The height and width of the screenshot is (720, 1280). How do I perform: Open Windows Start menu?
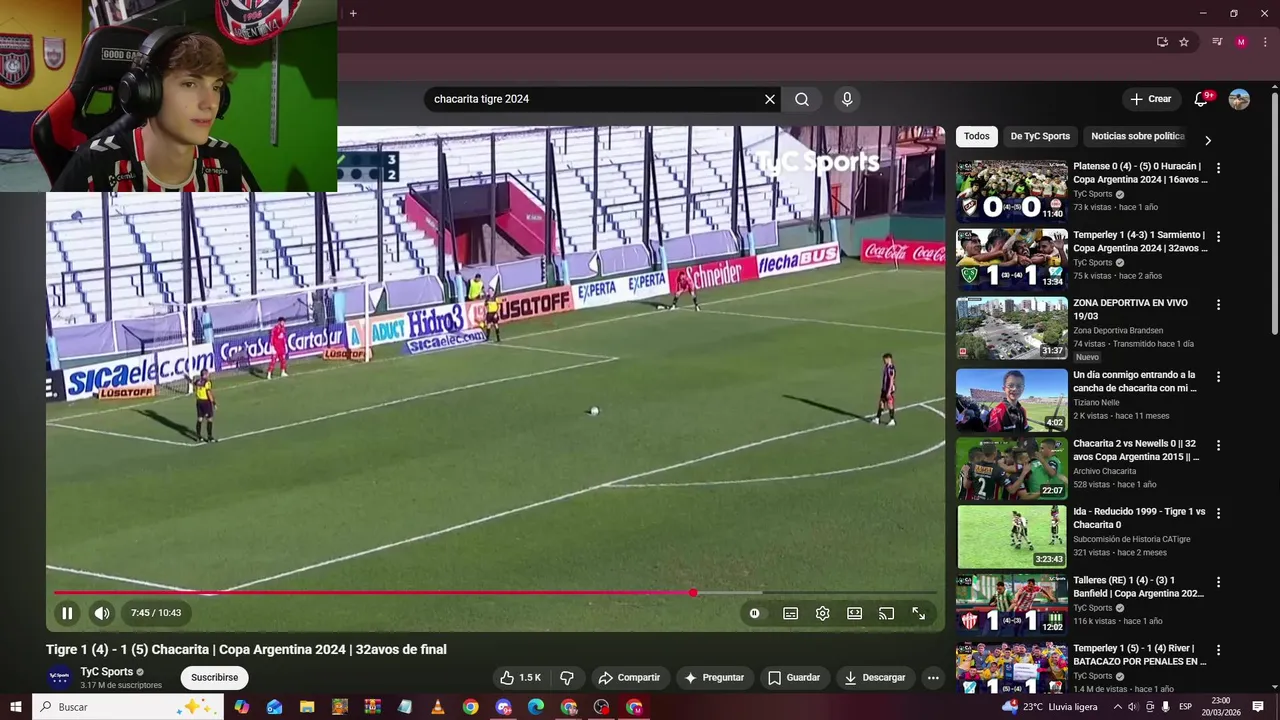pyautogui.click(x=16, y=707)
